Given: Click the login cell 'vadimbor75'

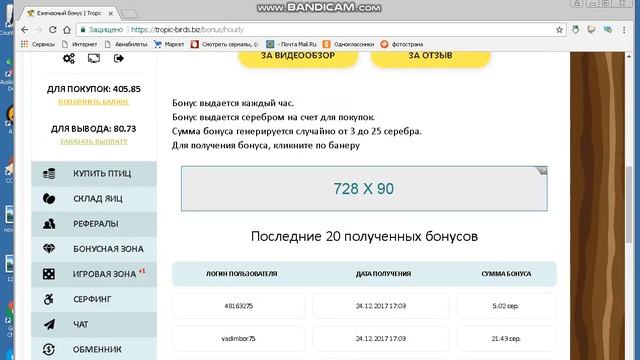Looking at the screenshot, I should [238, 339].
